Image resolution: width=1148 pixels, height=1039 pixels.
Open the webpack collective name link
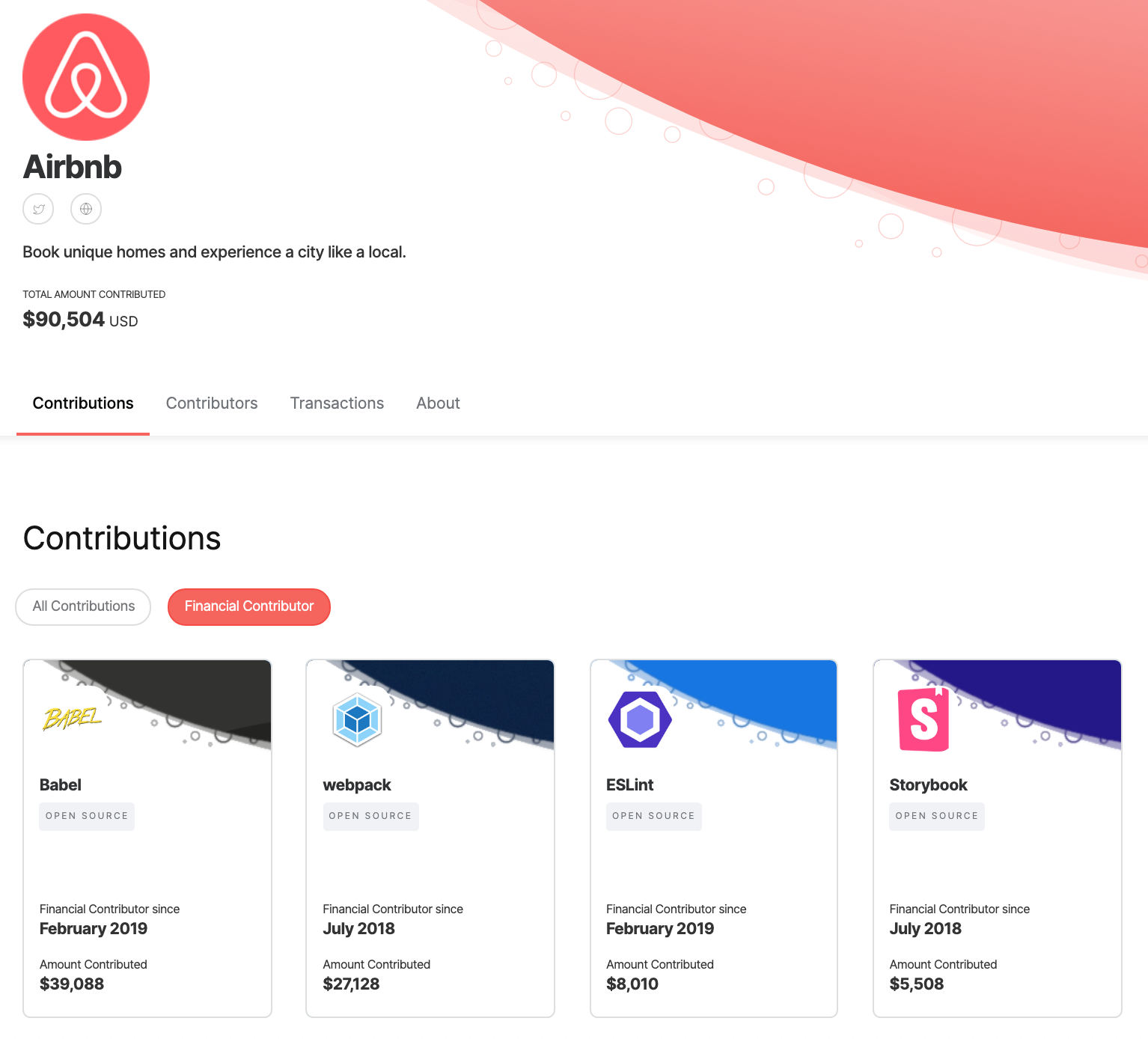pos(357,785)
